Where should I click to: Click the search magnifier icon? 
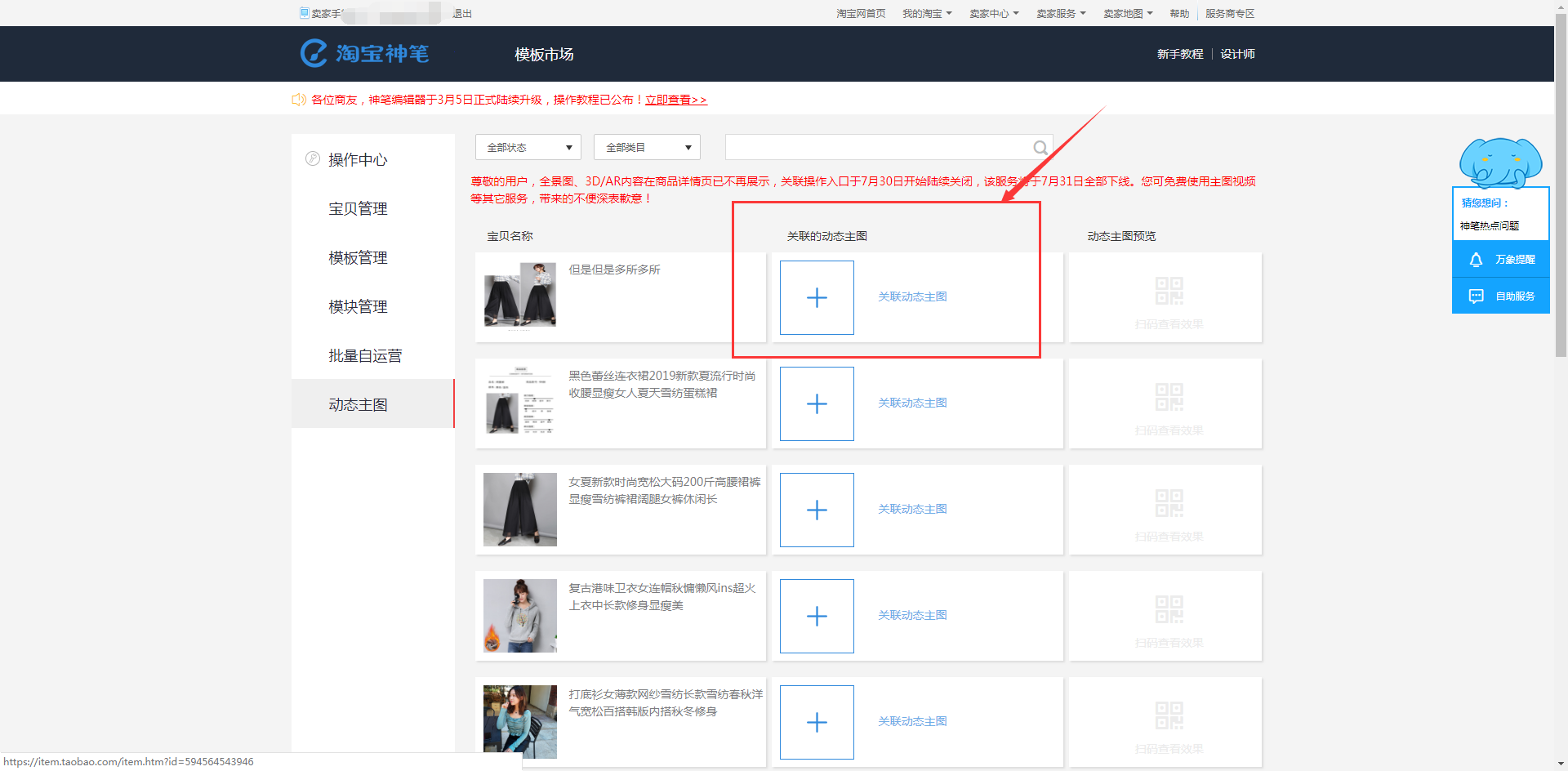coord(1040,148)
